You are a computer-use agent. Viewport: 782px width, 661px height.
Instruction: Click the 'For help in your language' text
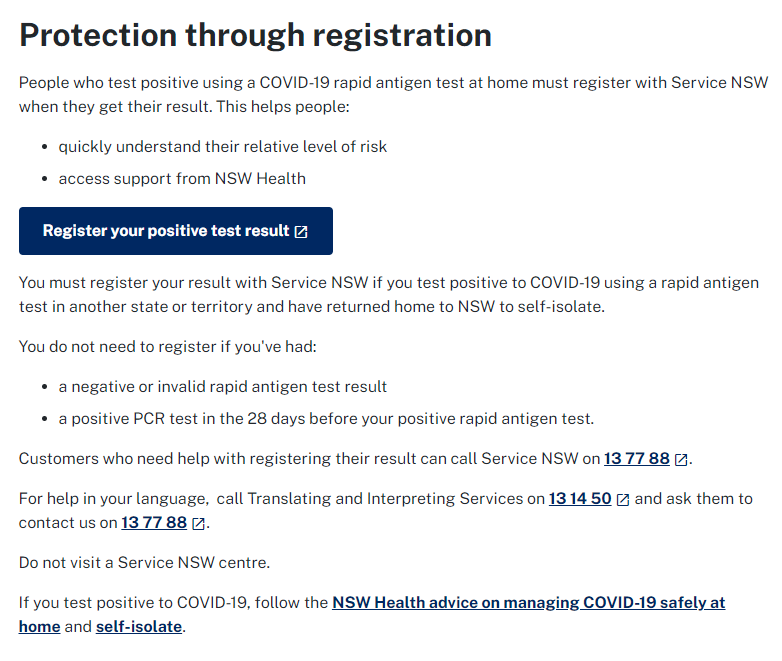click(113, 498)
